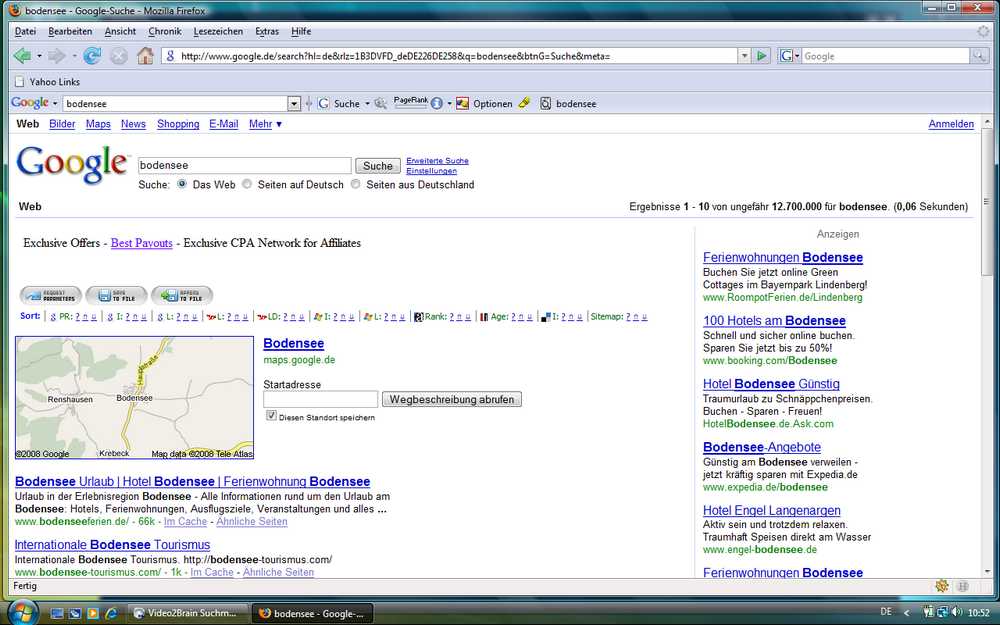This screenshot has width=1000, height=625.
Task: Switch to Video2Brain taskbar window
Action: (x=189, y=614)
